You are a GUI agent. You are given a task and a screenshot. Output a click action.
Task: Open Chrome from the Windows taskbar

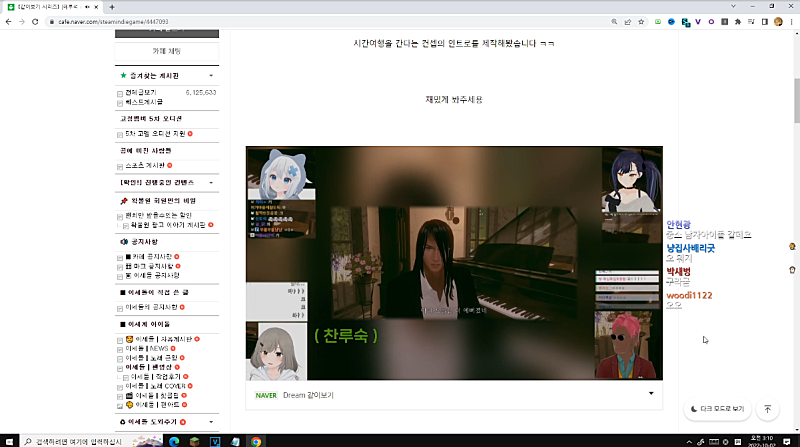pos(256,441)
